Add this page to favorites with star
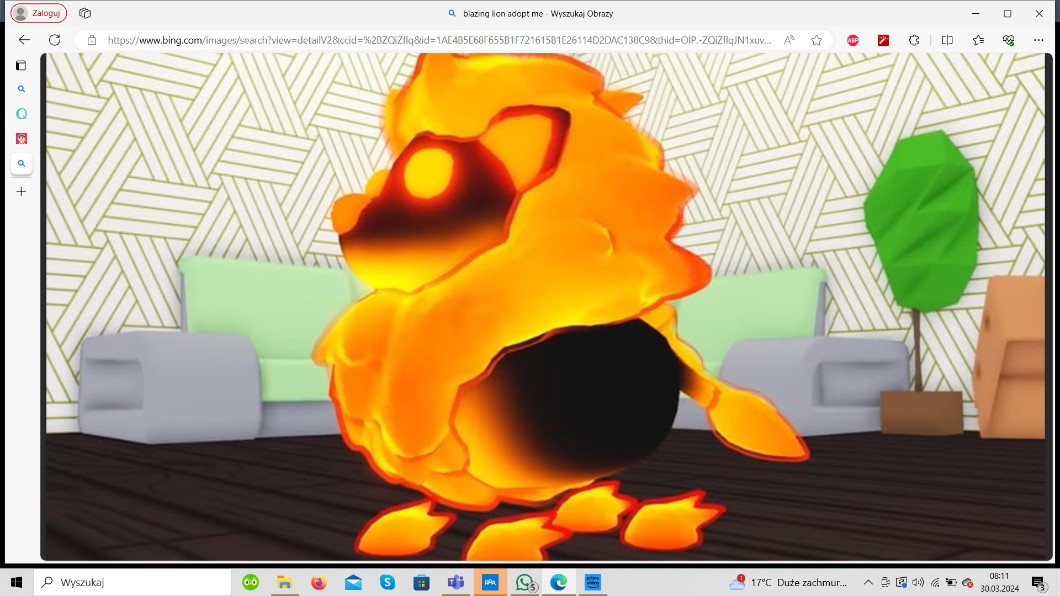The height and width of the screenshot is (596, 1060). point(816,40)
